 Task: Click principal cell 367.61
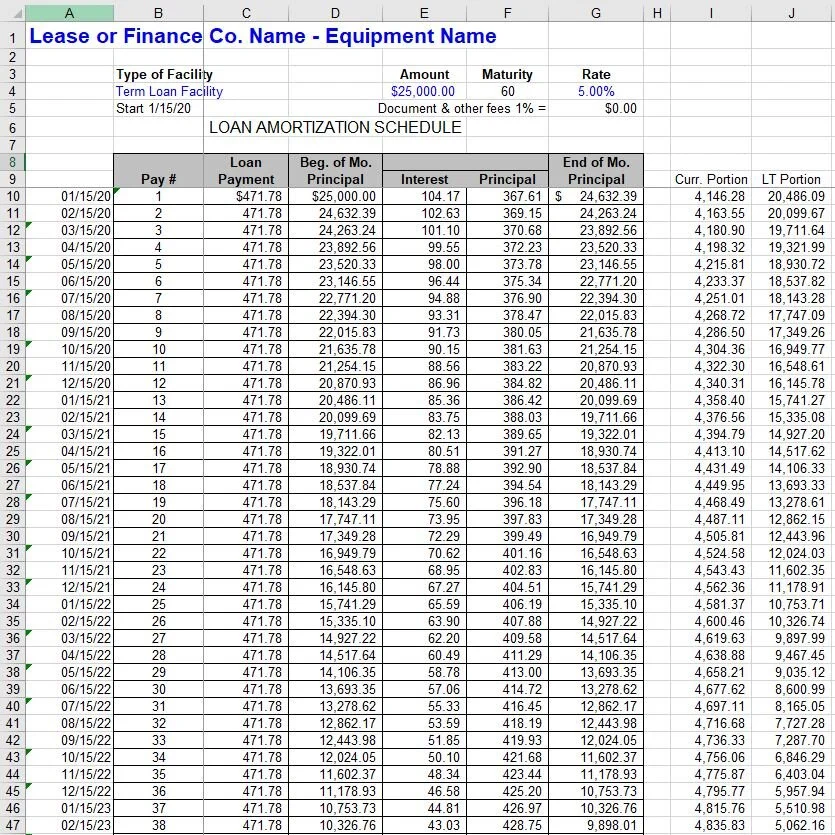click(x=507, y=196)
